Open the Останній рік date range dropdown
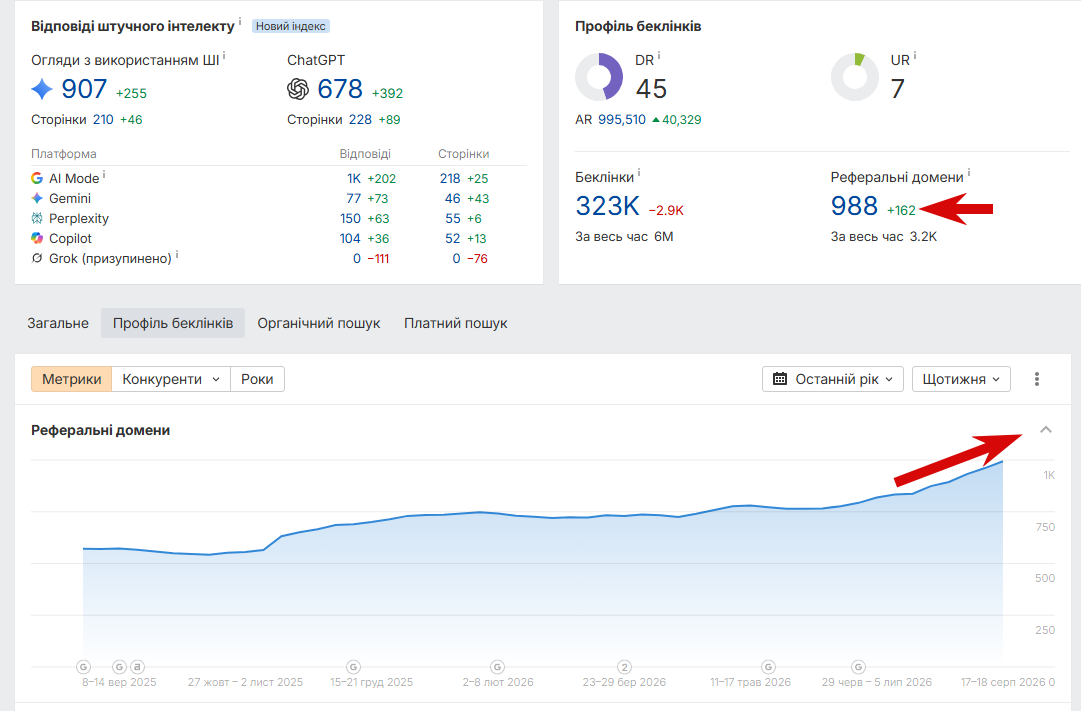This screenshot has width=1081, height=711. 833,379
